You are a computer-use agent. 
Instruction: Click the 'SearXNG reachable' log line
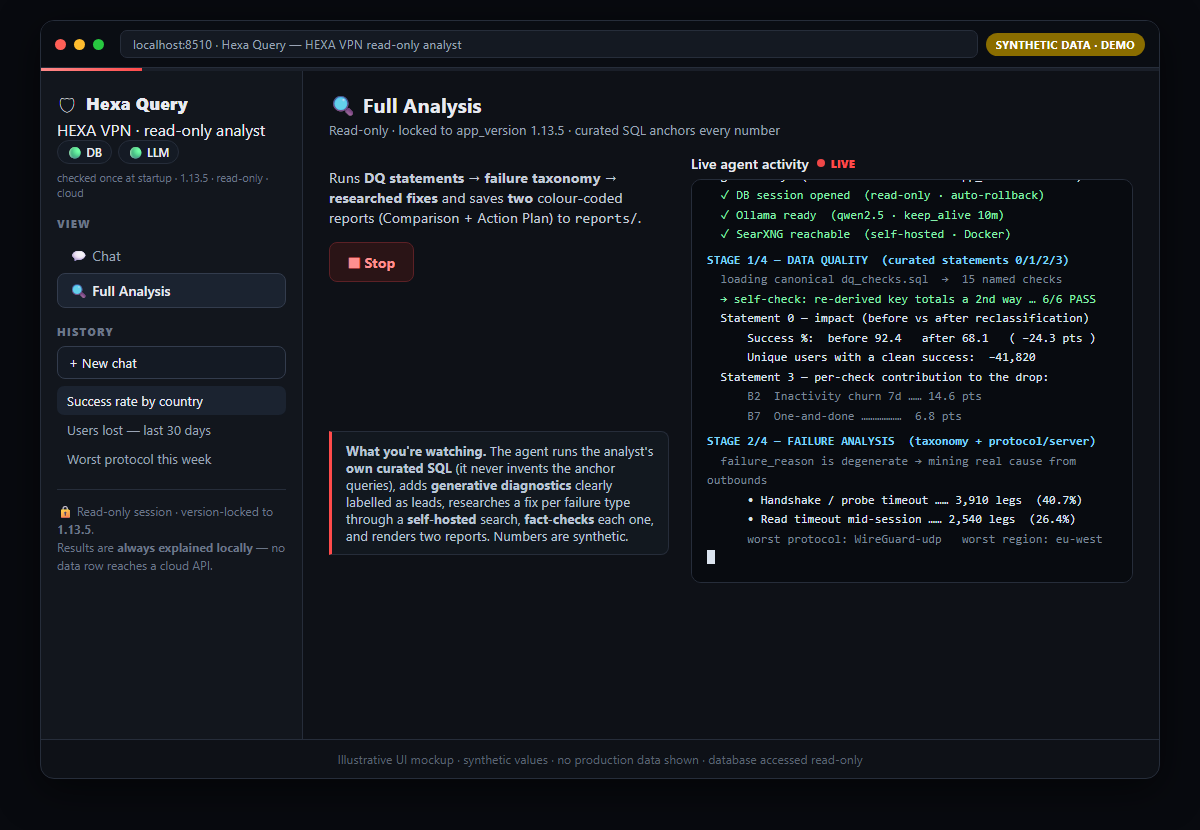coord(865,234)
